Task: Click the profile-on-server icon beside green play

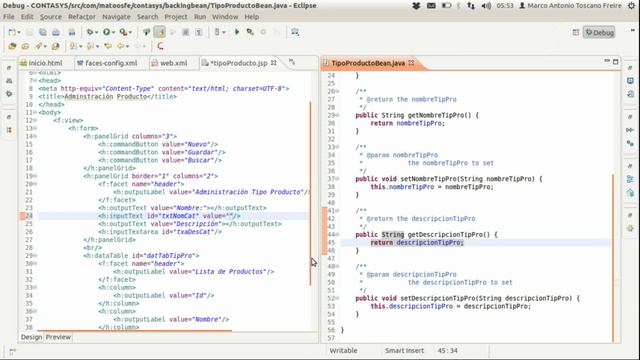Action: pos(250,32)
